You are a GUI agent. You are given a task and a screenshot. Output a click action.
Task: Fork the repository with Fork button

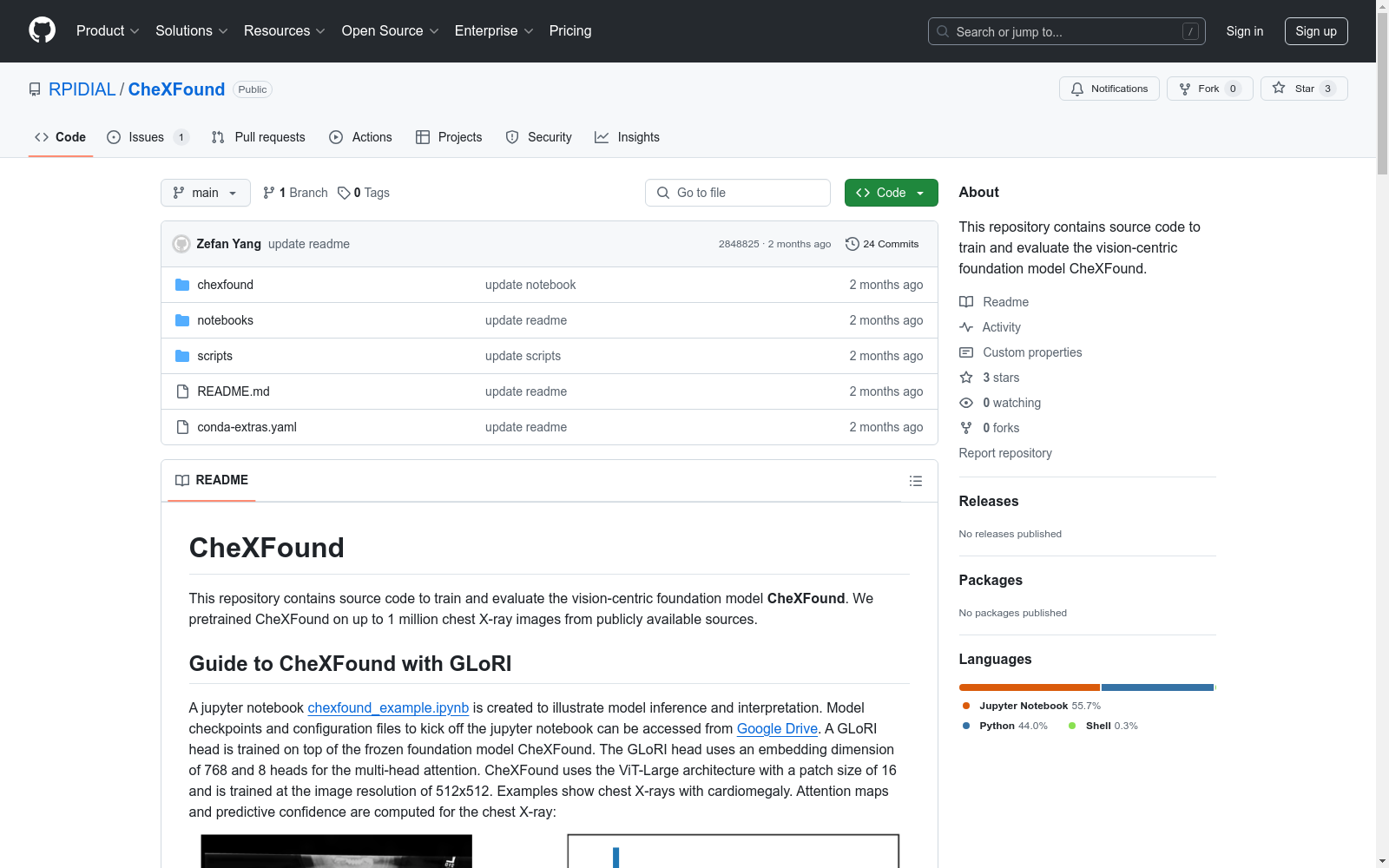[1209, 89]
